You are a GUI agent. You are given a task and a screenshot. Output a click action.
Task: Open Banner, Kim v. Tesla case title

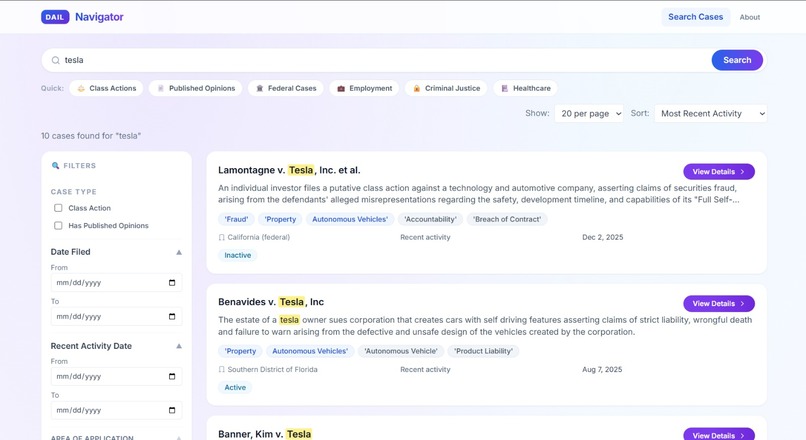pyautogui.click(x=265, y=434)
